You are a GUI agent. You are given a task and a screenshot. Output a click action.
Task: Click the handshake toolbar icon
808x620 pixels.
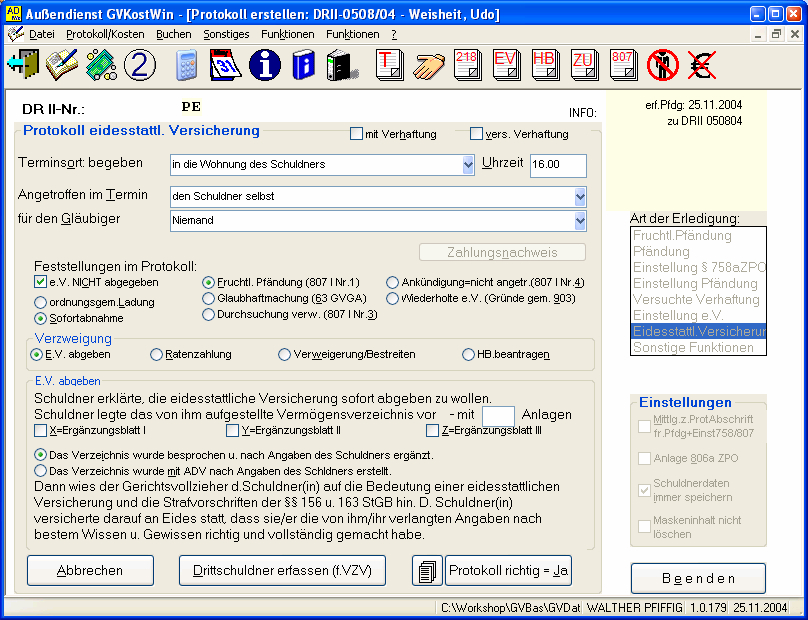428,65
